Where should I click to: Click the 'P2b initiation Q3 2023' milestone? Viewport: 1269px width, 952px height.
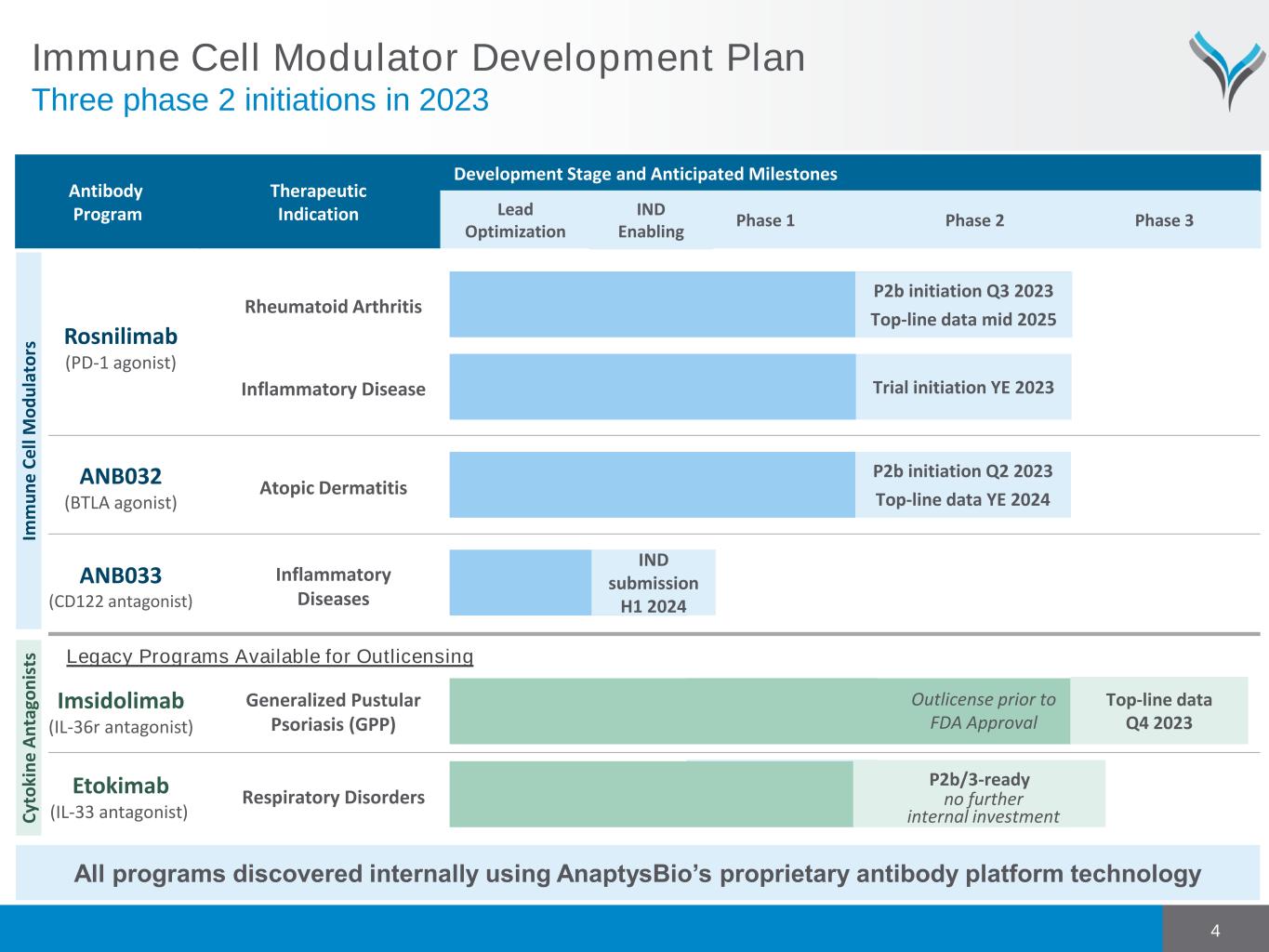coord(963,291)
